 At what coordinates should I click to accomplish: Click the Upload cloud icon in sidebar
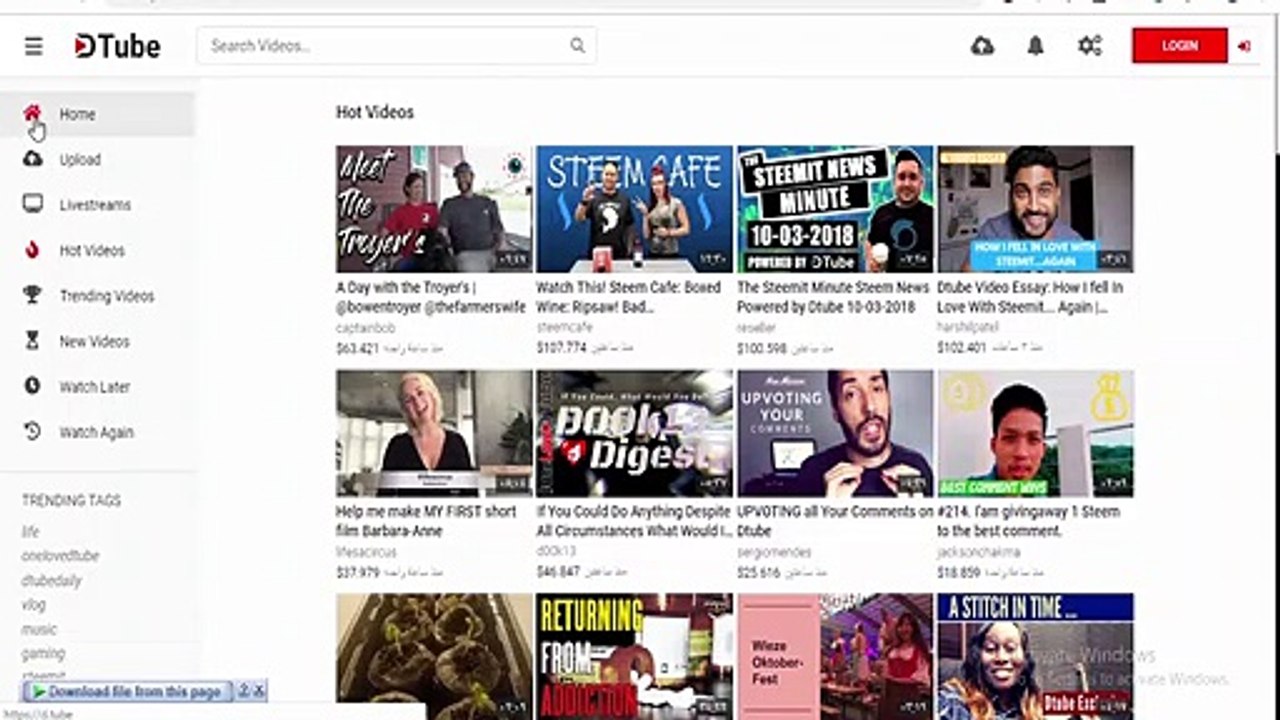[33, 159]
